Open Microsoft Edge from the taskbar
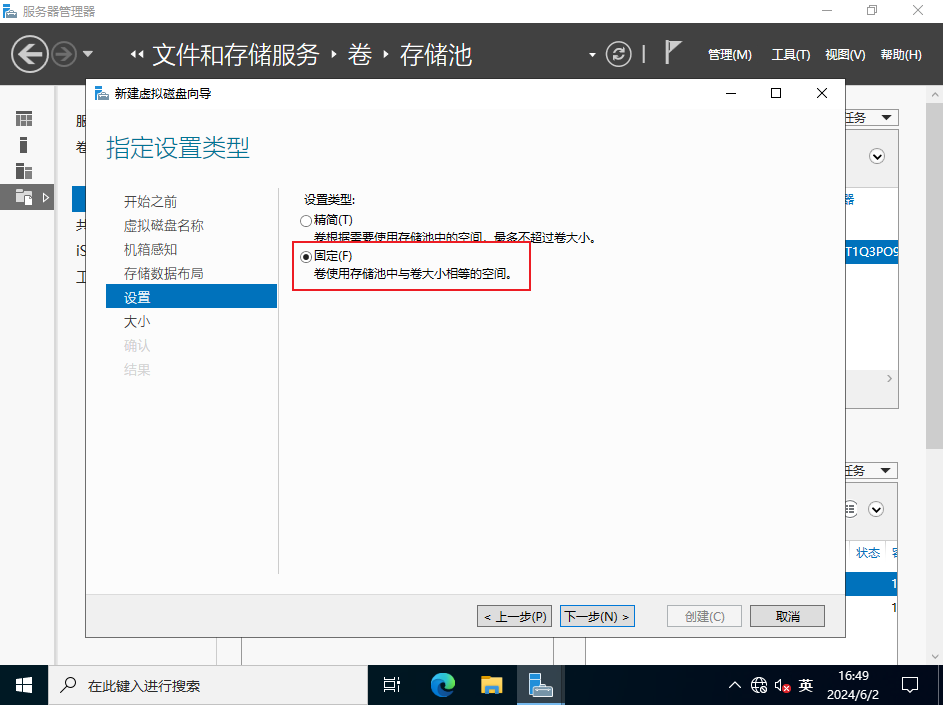Image resolution: width=943 pixels, height=705 pixels. [443, 685]
